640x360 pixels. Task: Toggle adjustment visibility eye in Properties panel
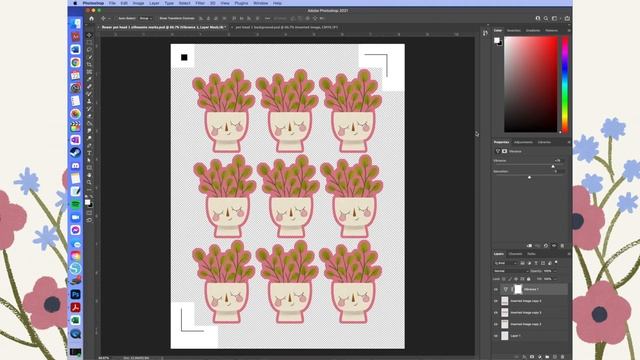[554, 246]
